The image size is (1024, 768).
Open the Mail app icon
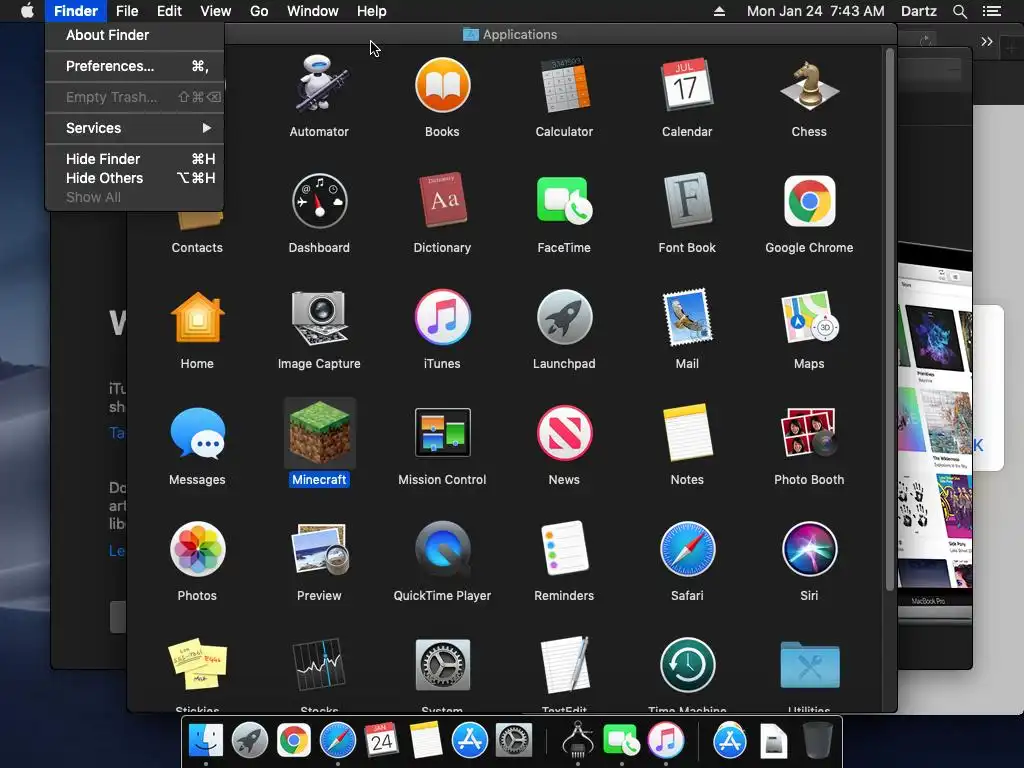tap(687, 317)
